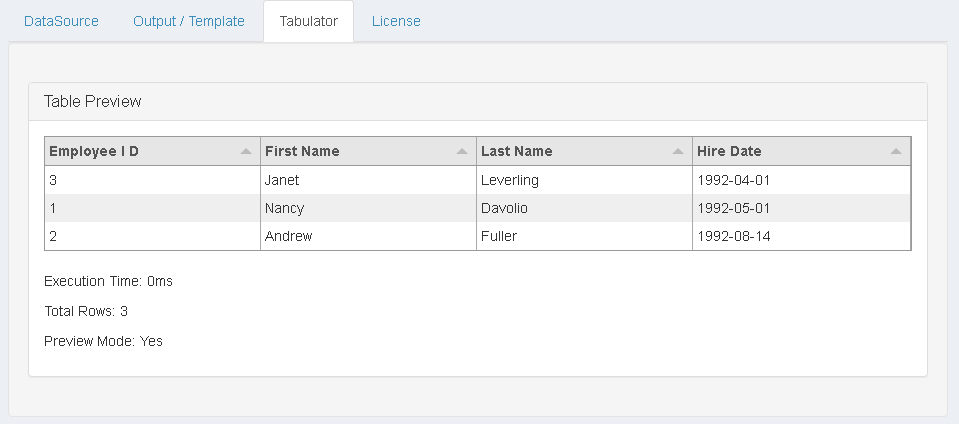This screenshot has width=959, height=424.
Task: Click the First Name column sort arrow
Action: pos(462,152)
